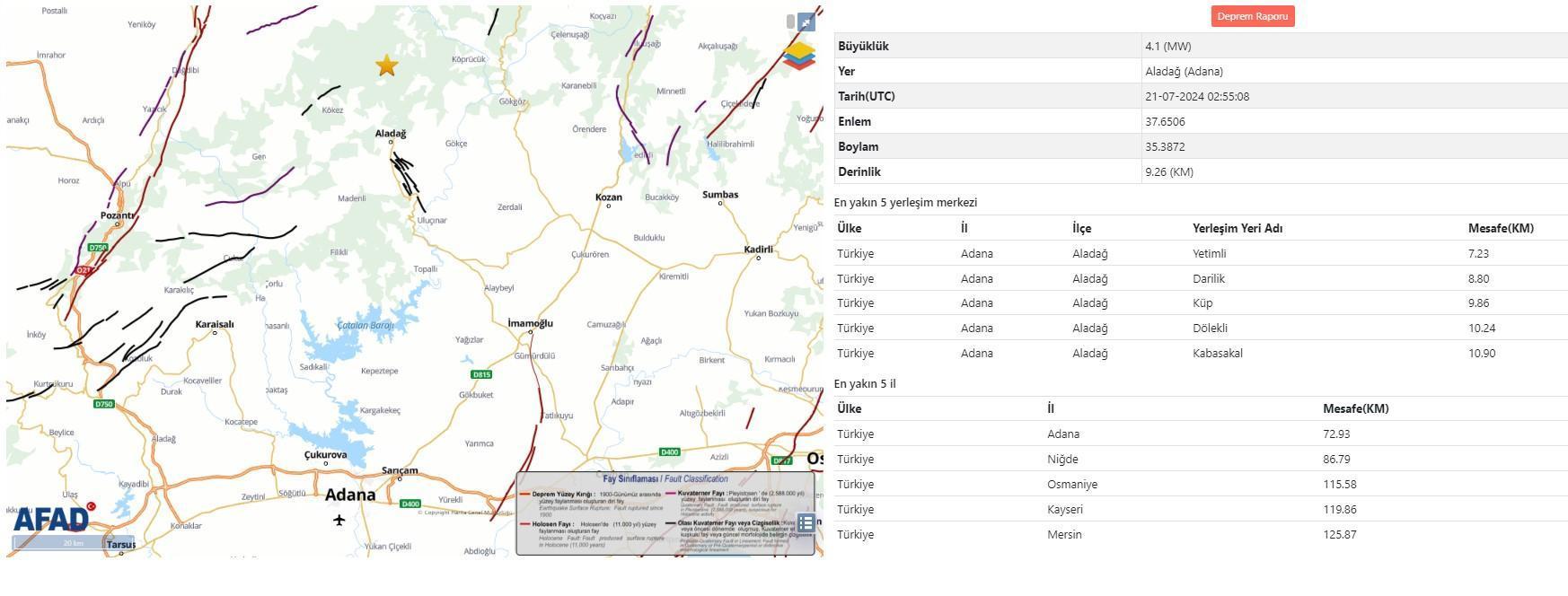The height and width of the screenshot is (596, 1568).
Task: Click the Yerleşim Yeri Adı column header
Action: tap(1237, 228)
